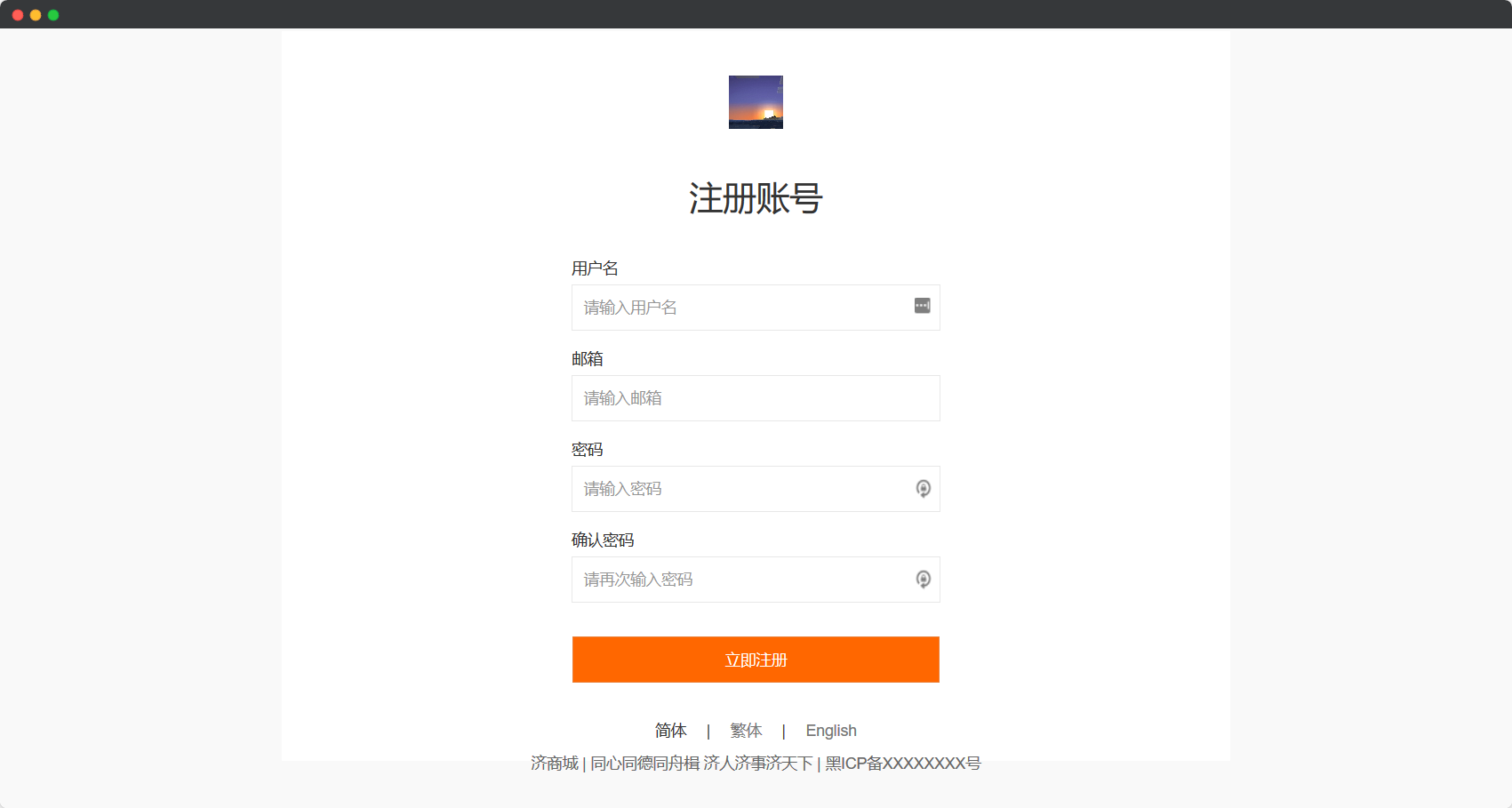The height and width of the screenshot is (808, 1512).
Task: Focus the 请输入邮箱 email field
Action: pos(756,398)
